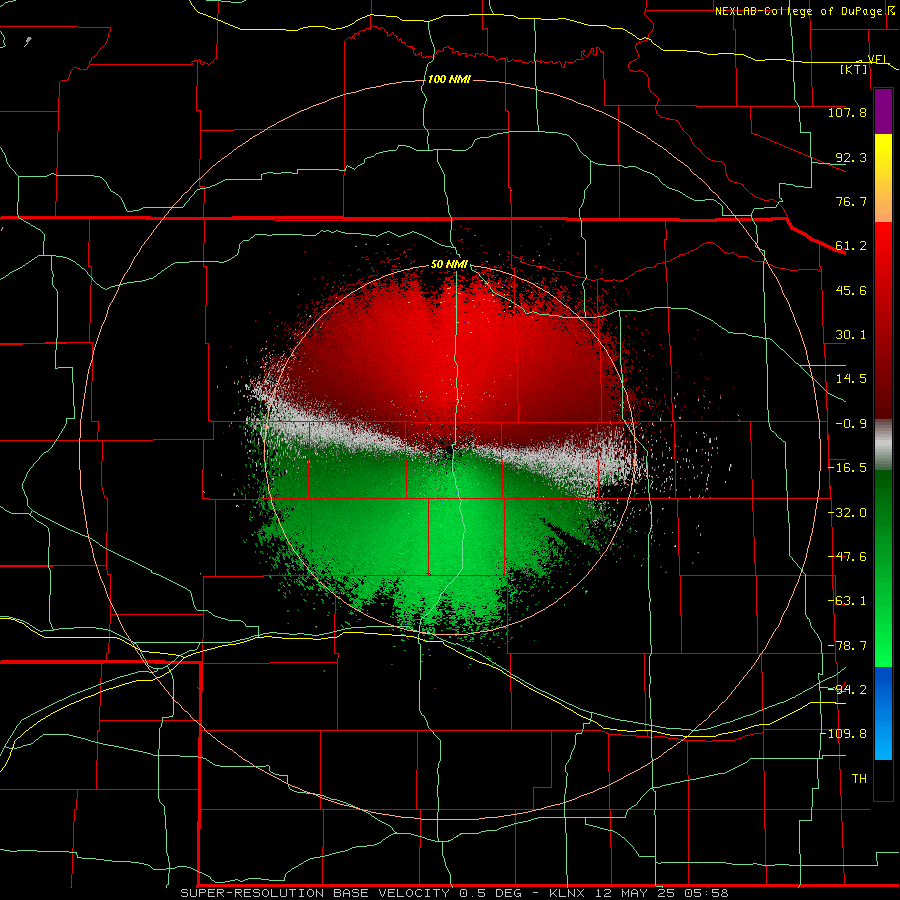Click the 14.5 legend value
This screenshot has height=900, width=900.
(851, 379)
